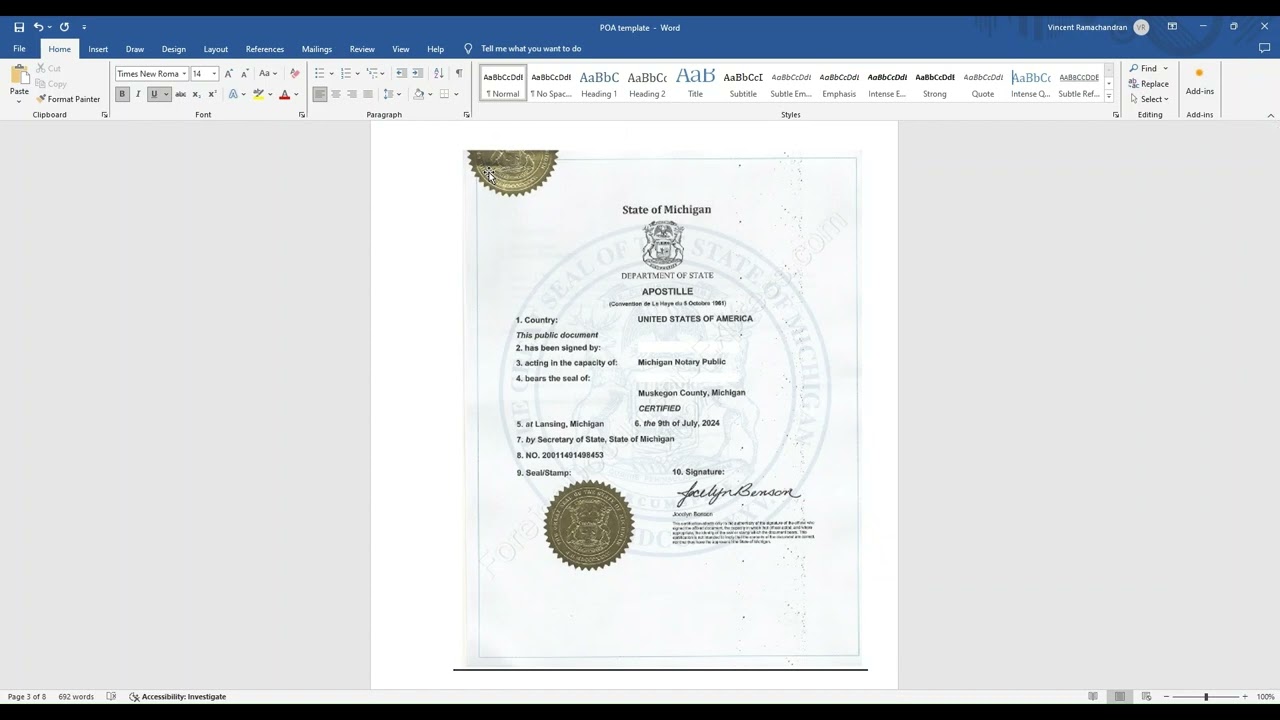Click the Save icon in quick access toolbar
The height and width of the screenshot is (720, 1280).
coord(19,27)
